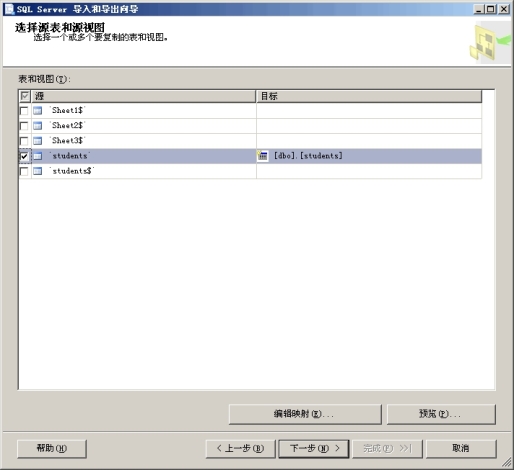
Task: Click the Sheet2$ table icon
Action: click(x=38, y=126)
